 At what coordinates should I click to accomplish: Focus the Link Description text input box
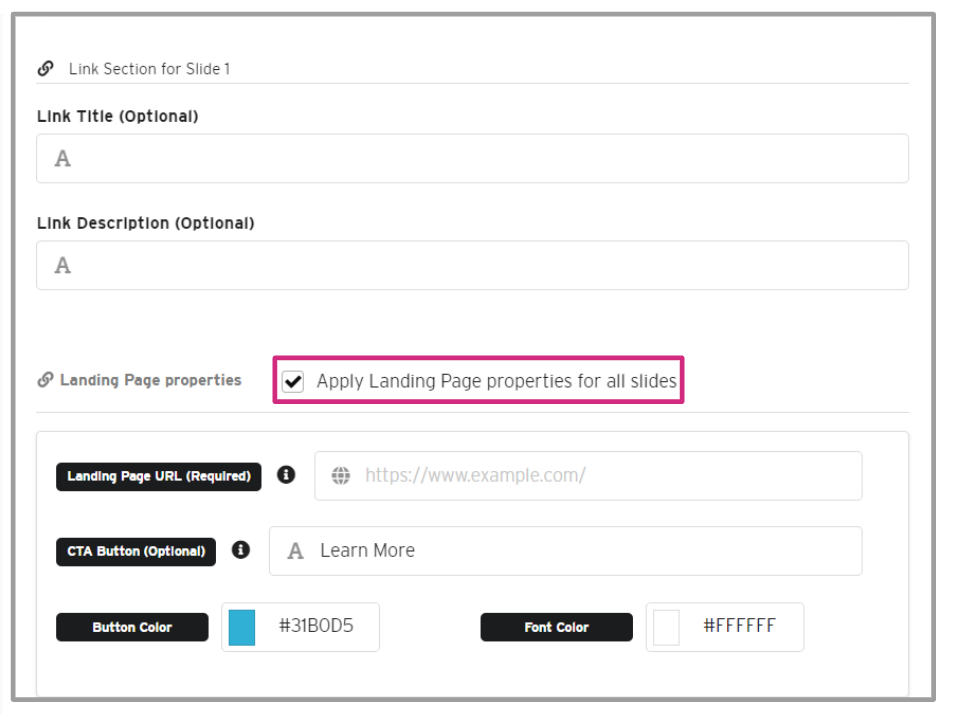pos(480,266)
